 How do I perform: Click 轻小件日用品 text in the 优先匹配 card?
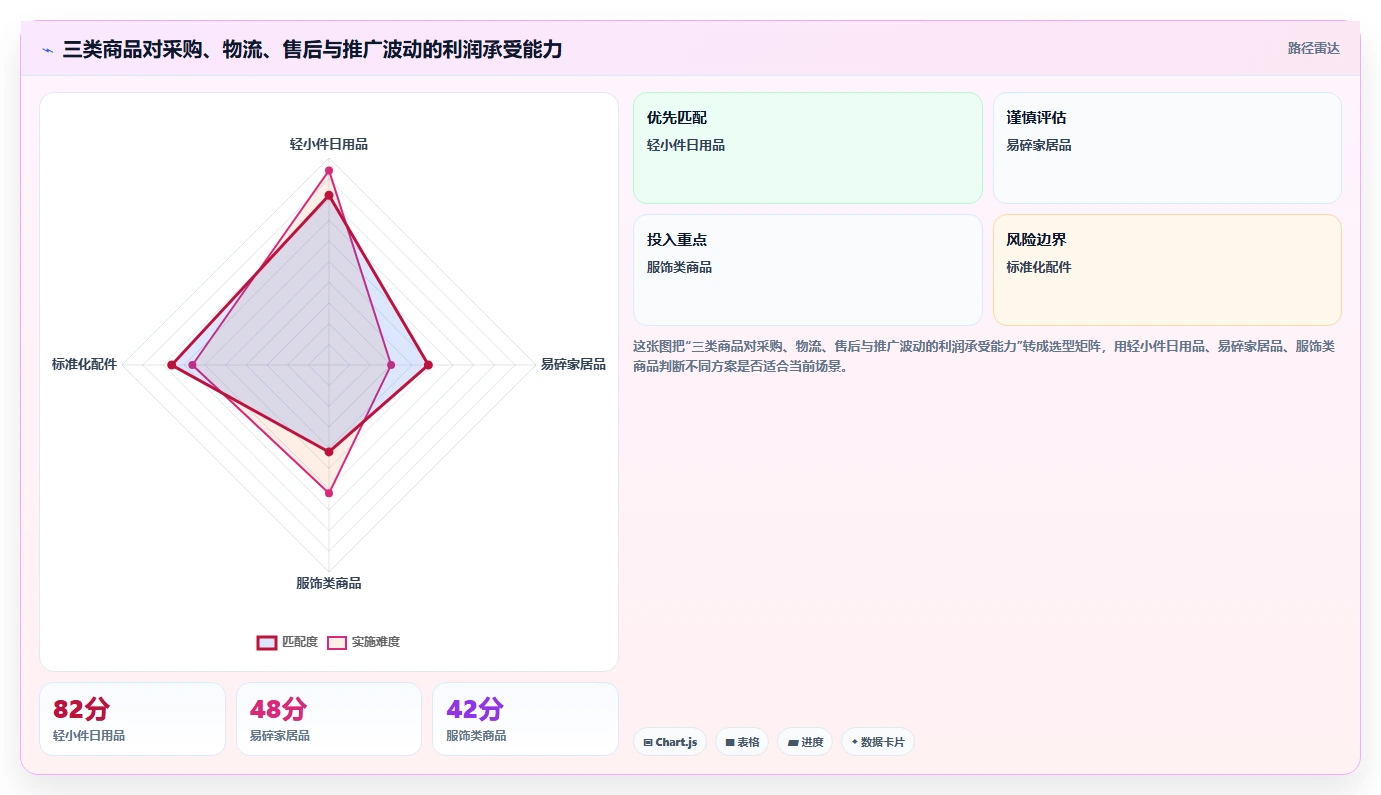[x=686, y=145]
